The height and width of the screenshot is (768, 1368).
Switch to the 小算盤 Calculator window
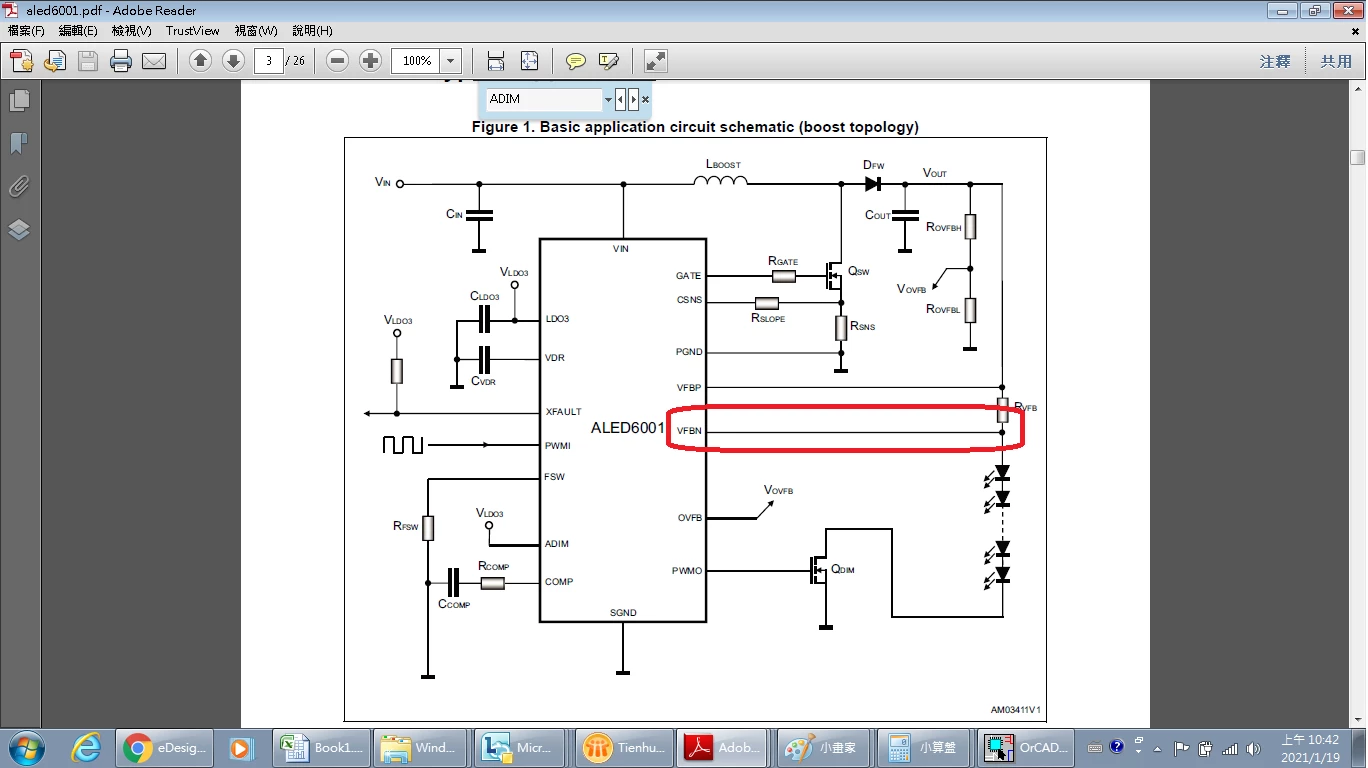926,747
